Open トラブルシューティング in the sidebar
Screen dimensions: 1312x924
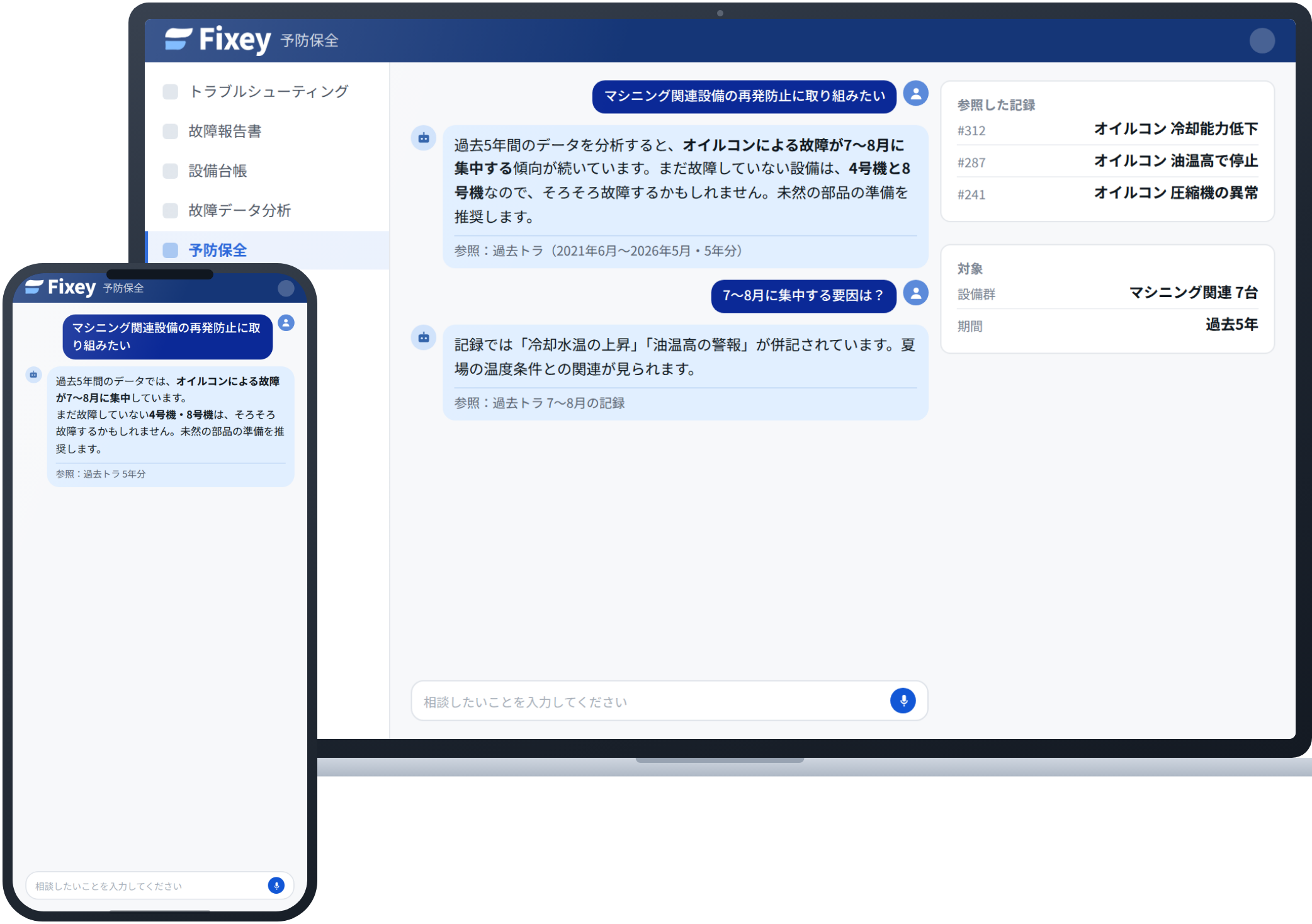[x=268, y=92]
